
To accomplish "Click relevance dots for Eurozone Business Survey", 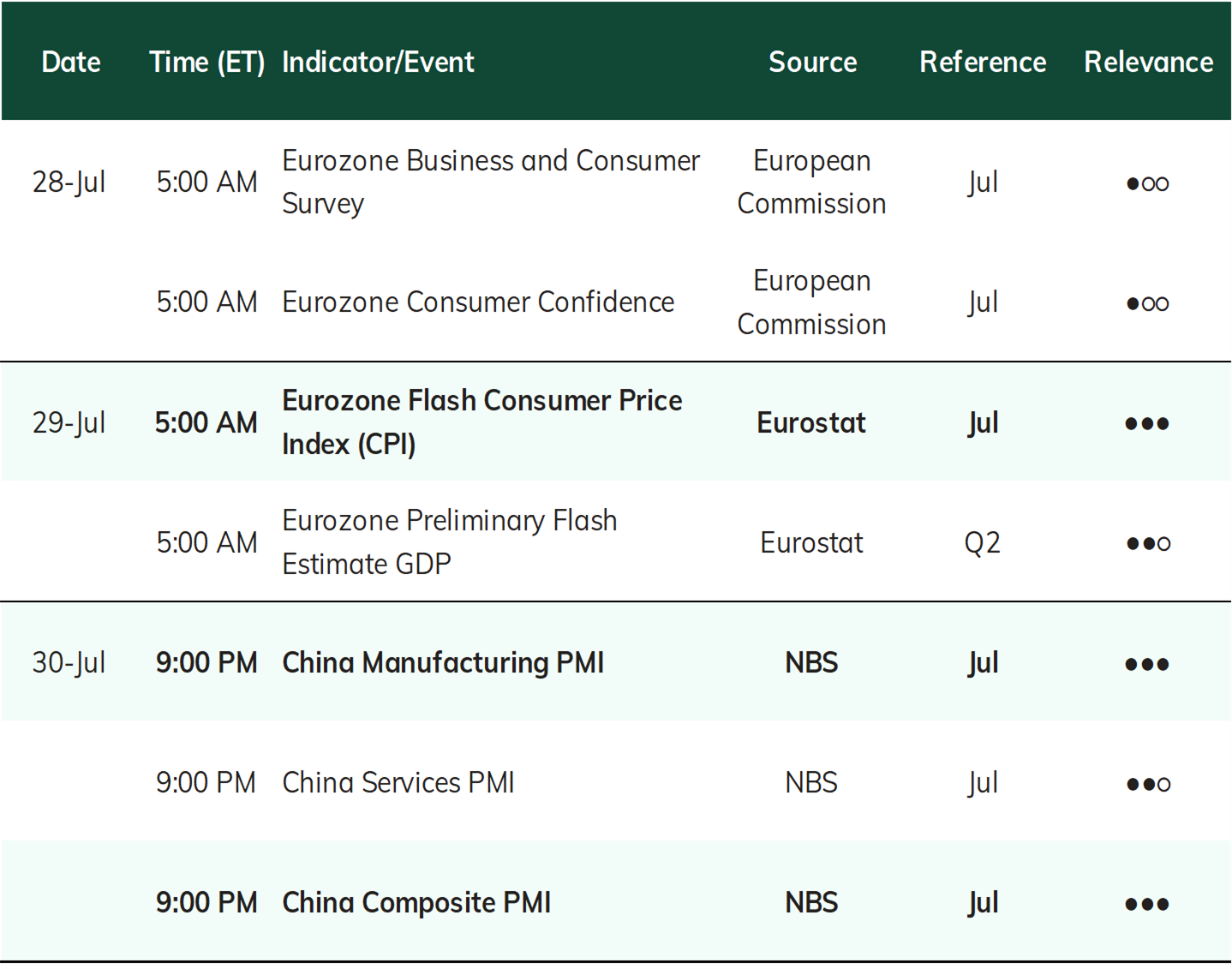I will pos(1147,183).
